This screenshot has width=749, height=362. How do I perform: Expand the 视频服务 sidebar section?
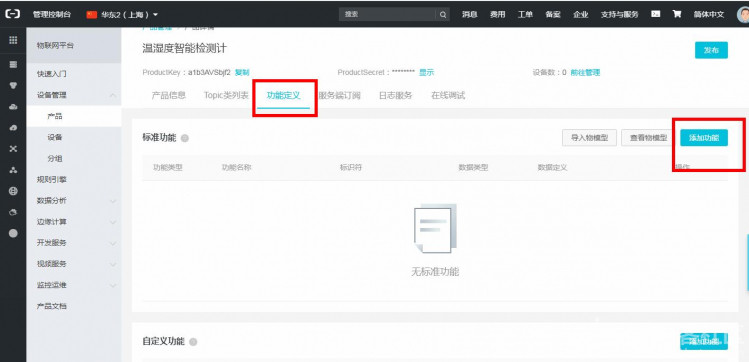(113, 264)
